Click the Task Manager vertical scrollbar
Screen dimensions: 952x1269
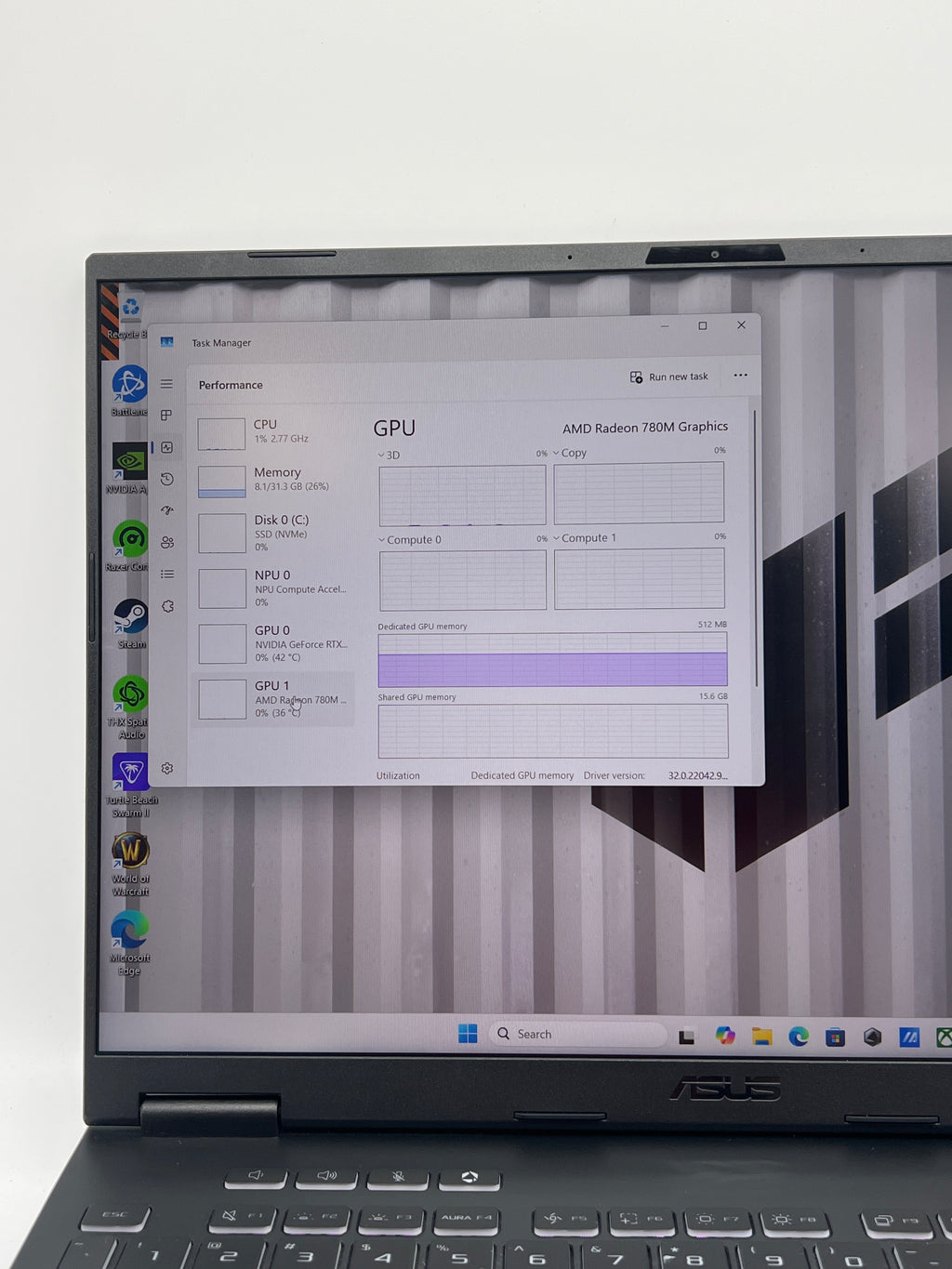click(x=756, y=549)
